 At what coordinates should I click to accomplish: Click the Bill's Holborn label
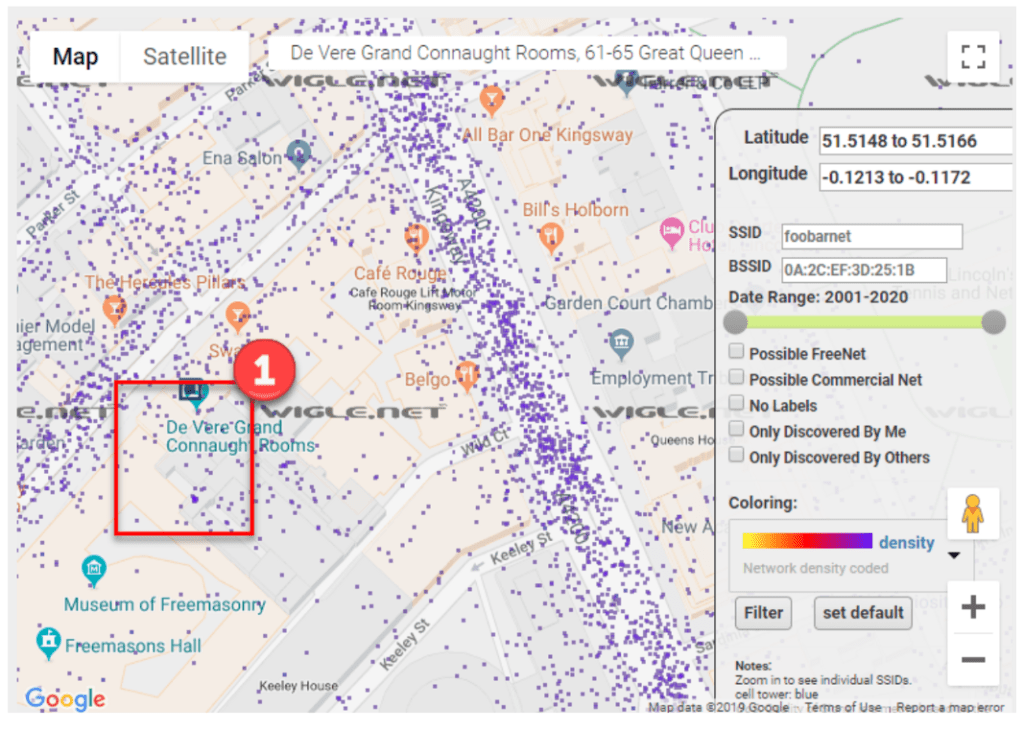pyautogui.click(x=575, y=210)
